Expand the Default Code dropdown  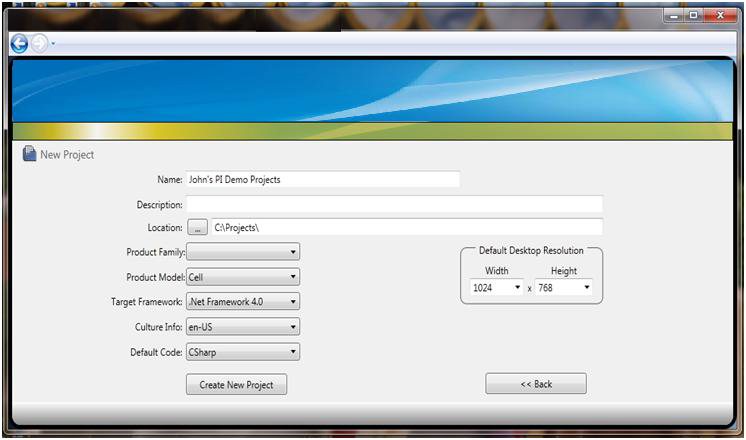[x=243, y=352]
